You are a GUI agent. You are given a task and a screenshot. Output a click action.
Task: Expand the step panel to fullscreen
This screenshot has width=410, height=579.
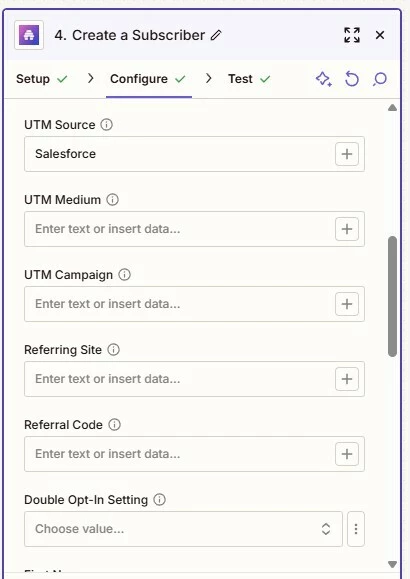click(x=352, y=35)
